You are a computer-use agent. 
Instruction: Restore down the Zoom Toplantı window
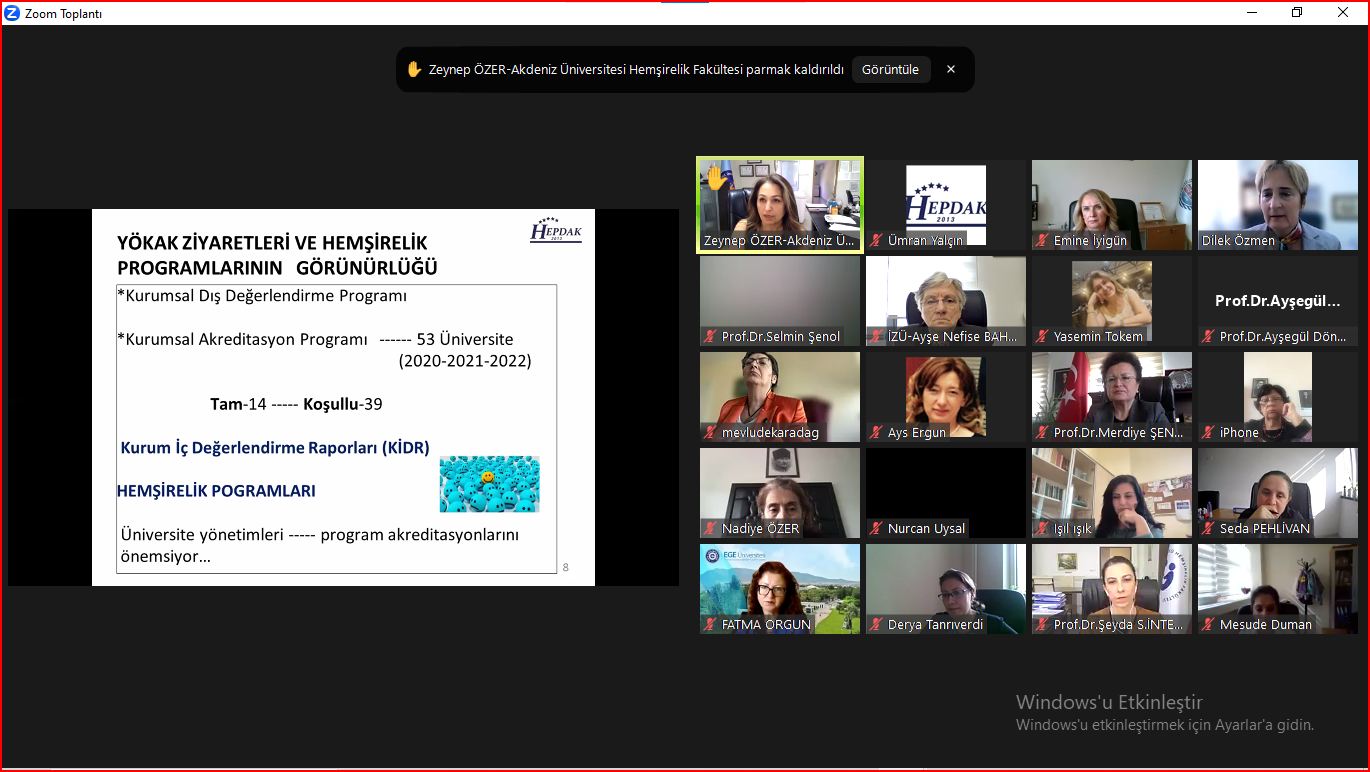[x=1297, y=13]
